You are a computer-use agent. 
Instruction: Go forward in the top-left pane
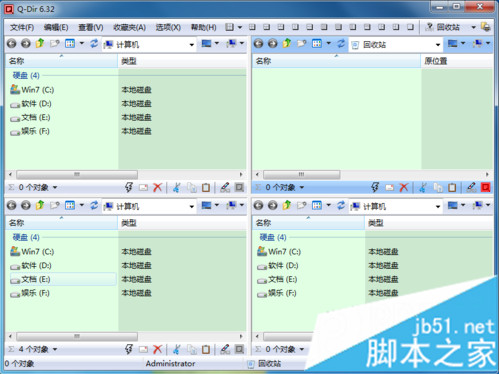(x=26, y=44)
